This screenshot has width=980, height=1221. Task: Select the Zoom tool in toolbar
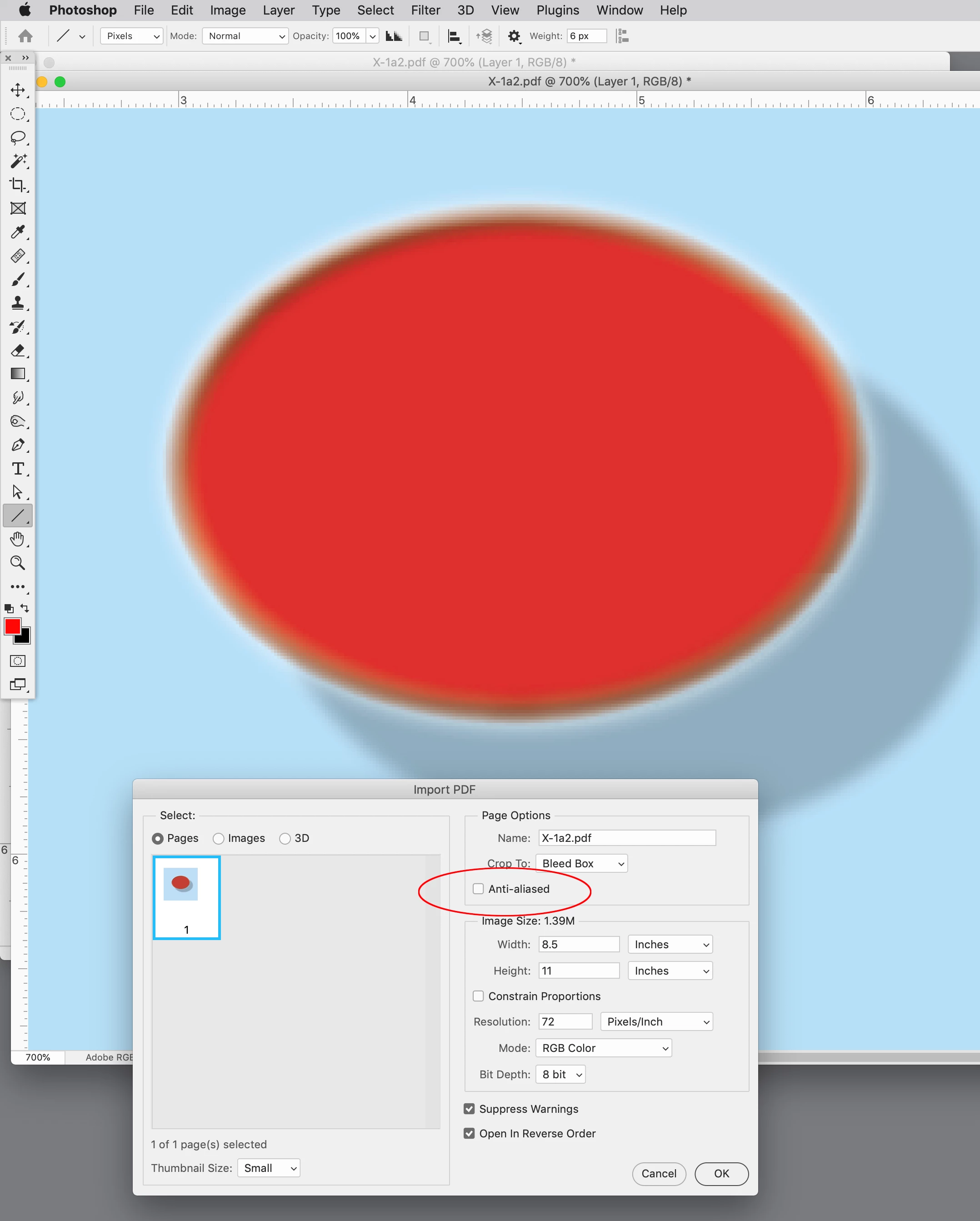pyautogui.click(x=18, y=563)
